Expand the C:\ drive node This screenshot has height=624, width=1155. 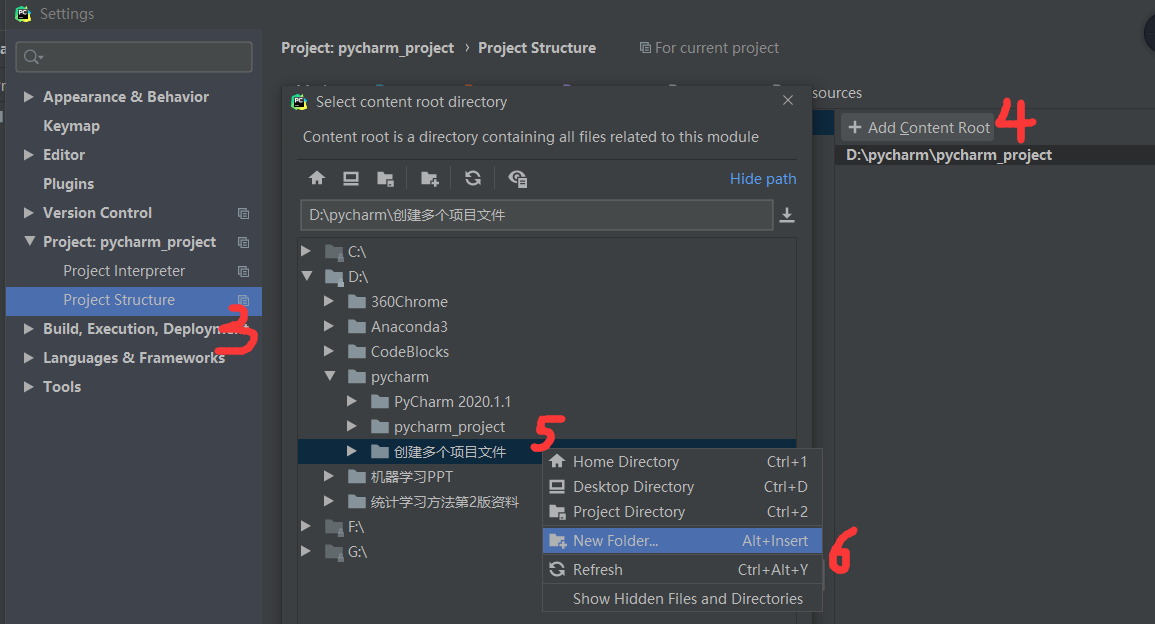coord(306,251)
